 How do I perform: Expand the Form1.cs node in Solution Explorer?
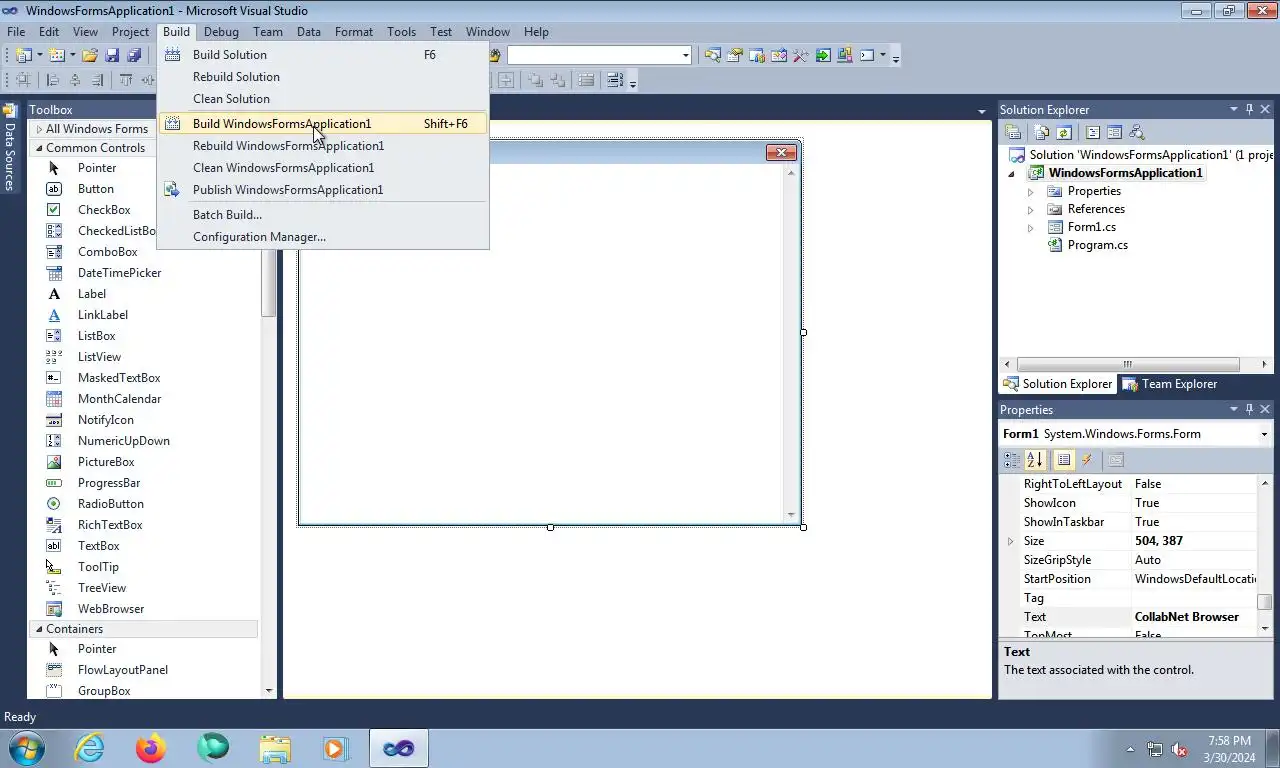(x=1031, y=227)
